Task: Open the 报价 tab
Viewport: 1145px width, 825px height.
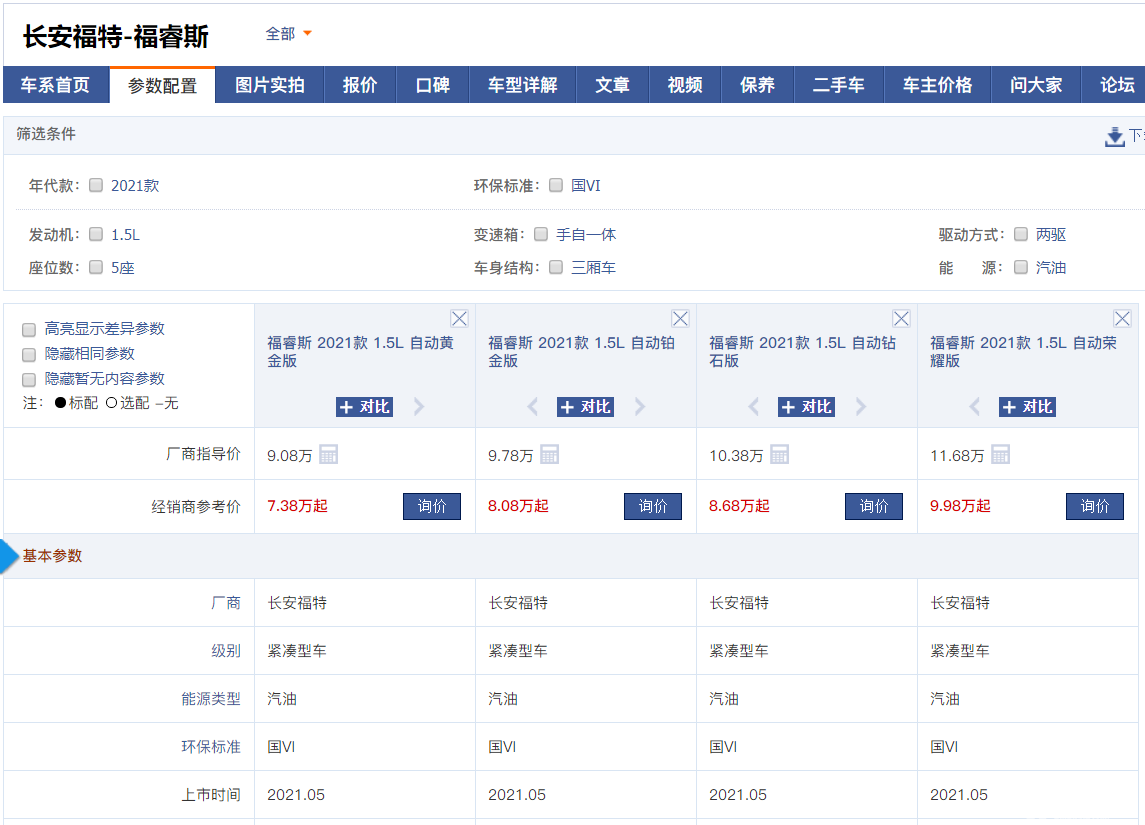Action: 360,85
